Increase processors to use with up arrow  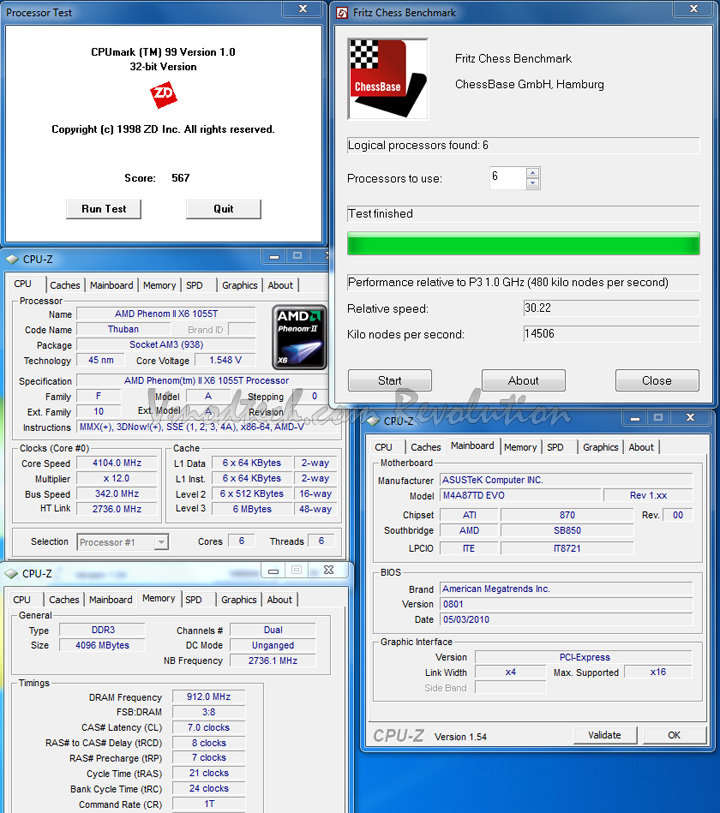point(532,173)
